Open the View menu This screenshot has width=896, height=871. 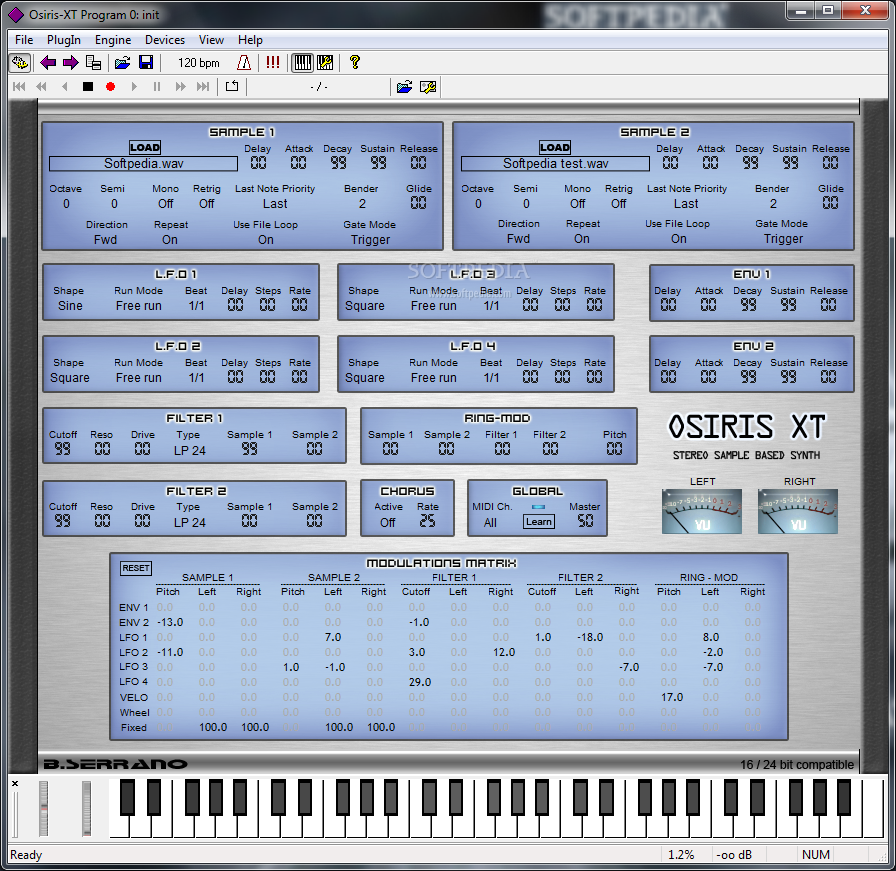[x=211, y=40]
